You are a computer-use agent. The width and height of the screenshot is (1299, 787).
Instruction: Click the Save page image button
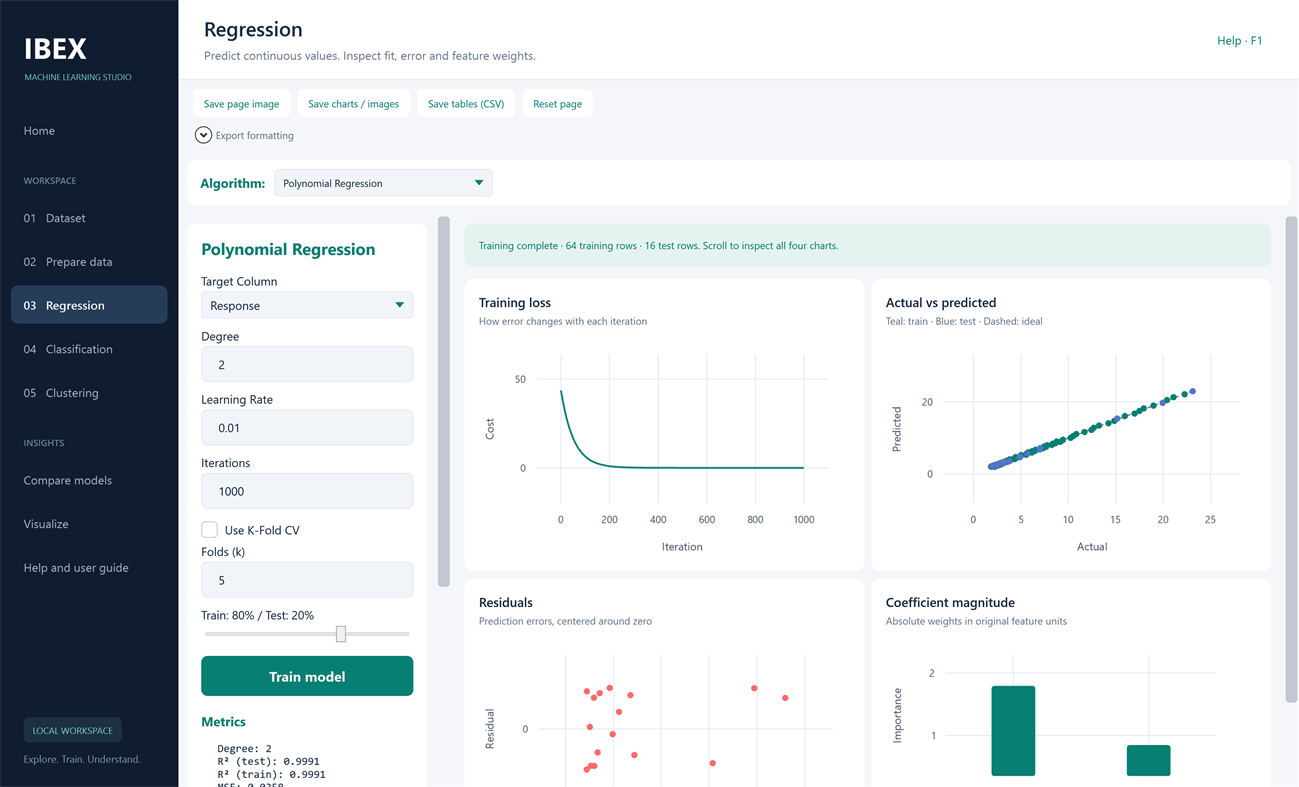(241, 104)
